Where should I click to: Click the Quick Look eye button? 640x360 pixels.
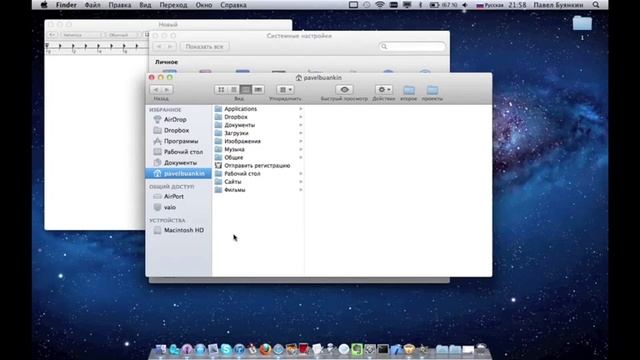pyautogui.click(x=344, y=89)
